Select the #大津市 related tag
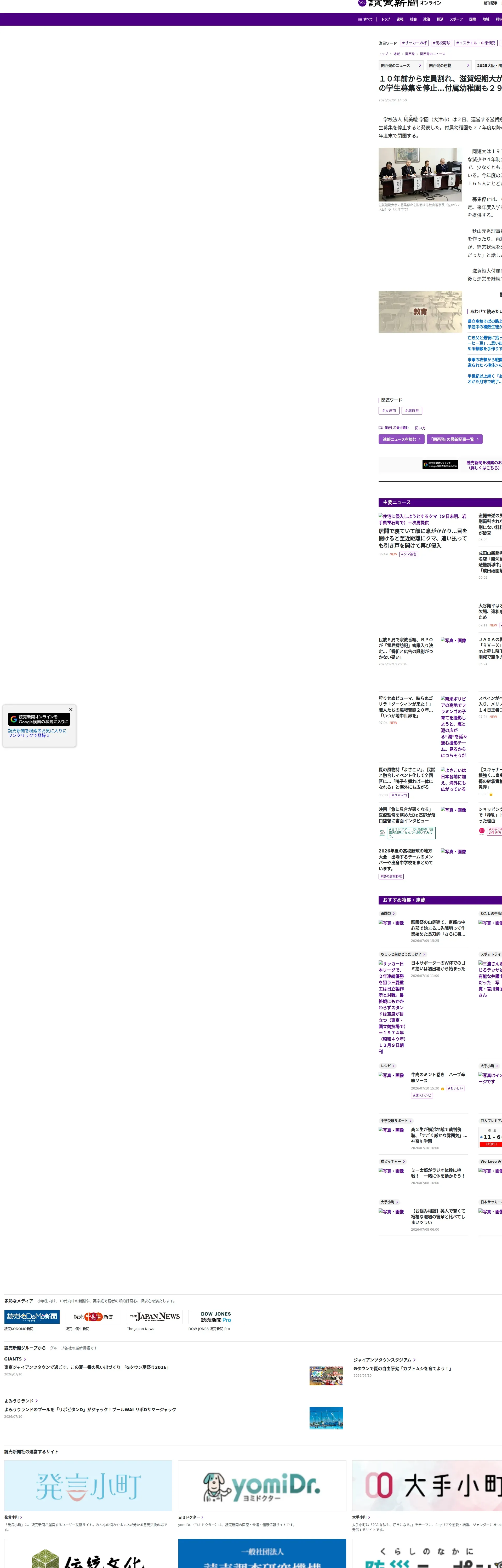 (x=389, y=411)
